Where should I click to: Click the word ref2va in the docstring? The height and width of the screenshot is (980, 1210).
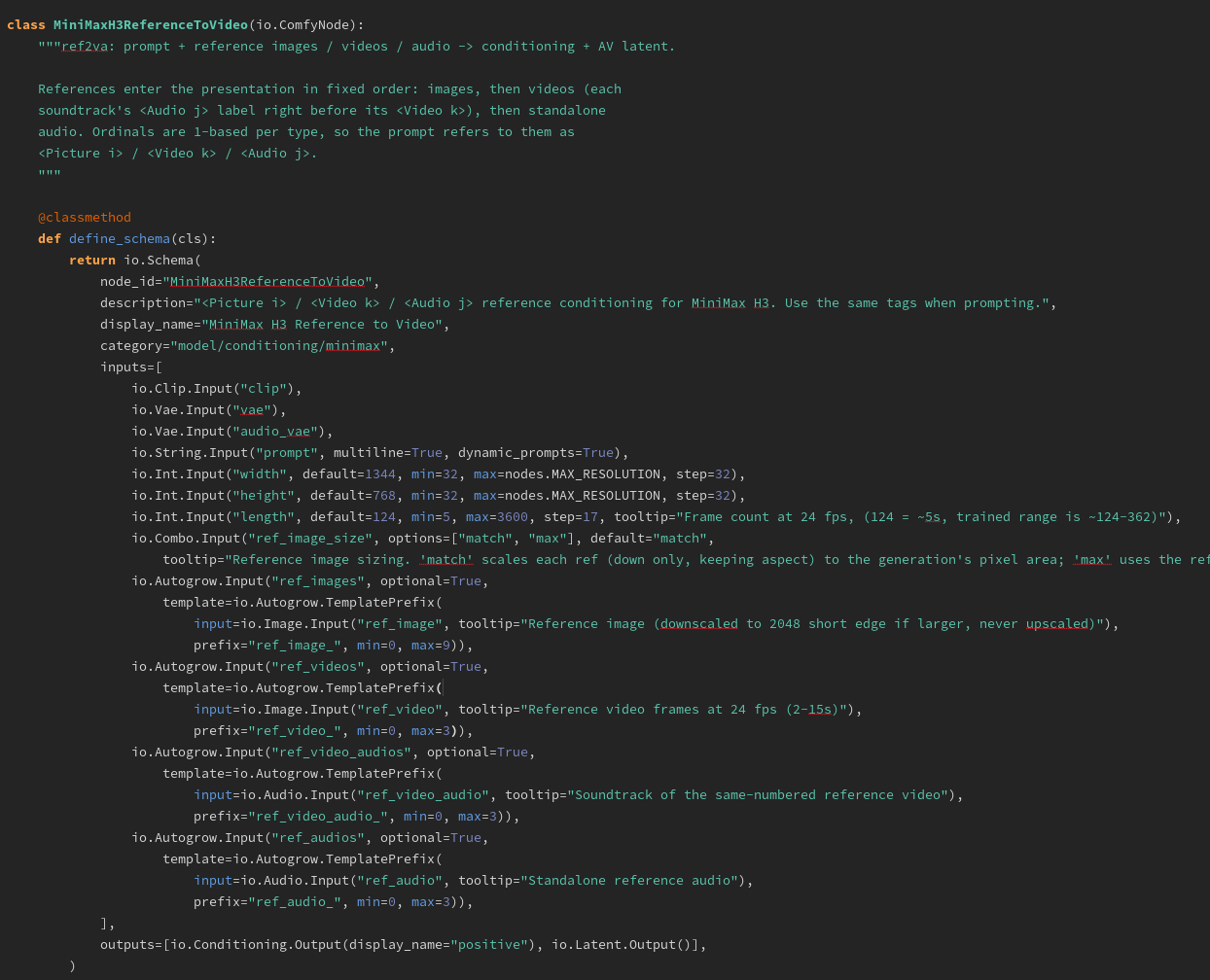click(x=85, y=46)
